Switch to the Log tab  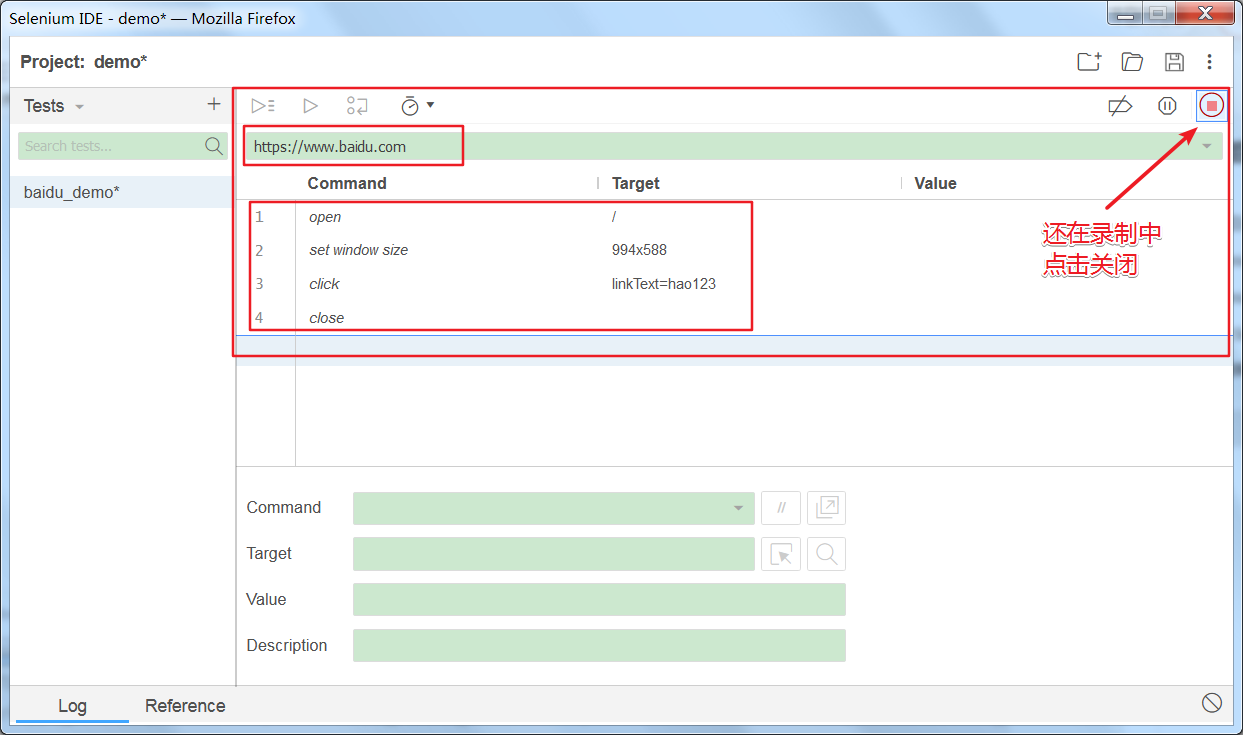point(72,705)
